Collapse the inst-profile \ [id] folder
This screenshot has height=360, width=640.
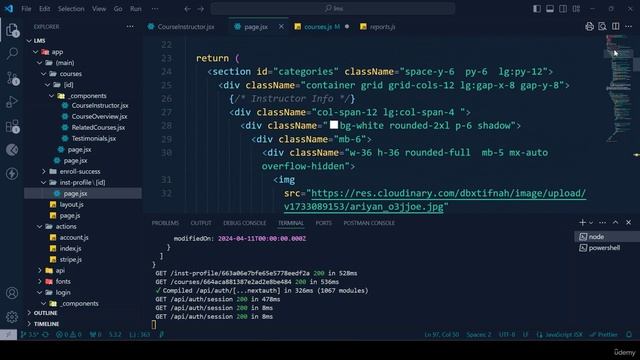(44, 182)
